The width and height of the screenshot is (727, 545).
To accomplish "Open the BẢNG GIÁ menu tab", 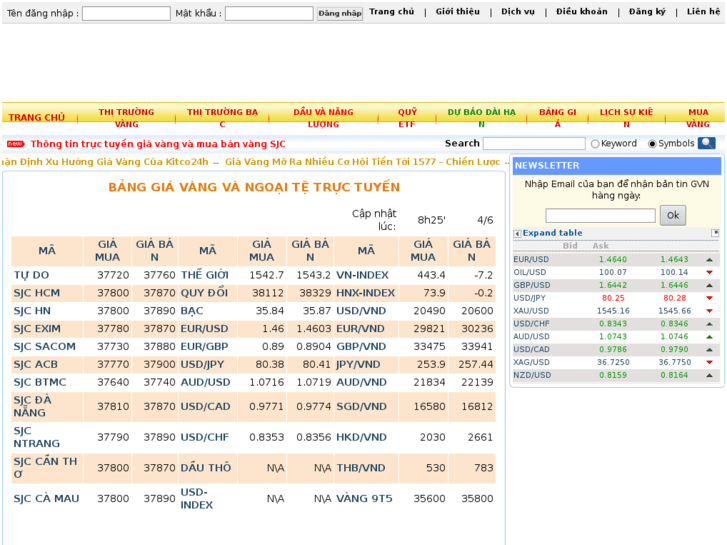I will 557,118.
